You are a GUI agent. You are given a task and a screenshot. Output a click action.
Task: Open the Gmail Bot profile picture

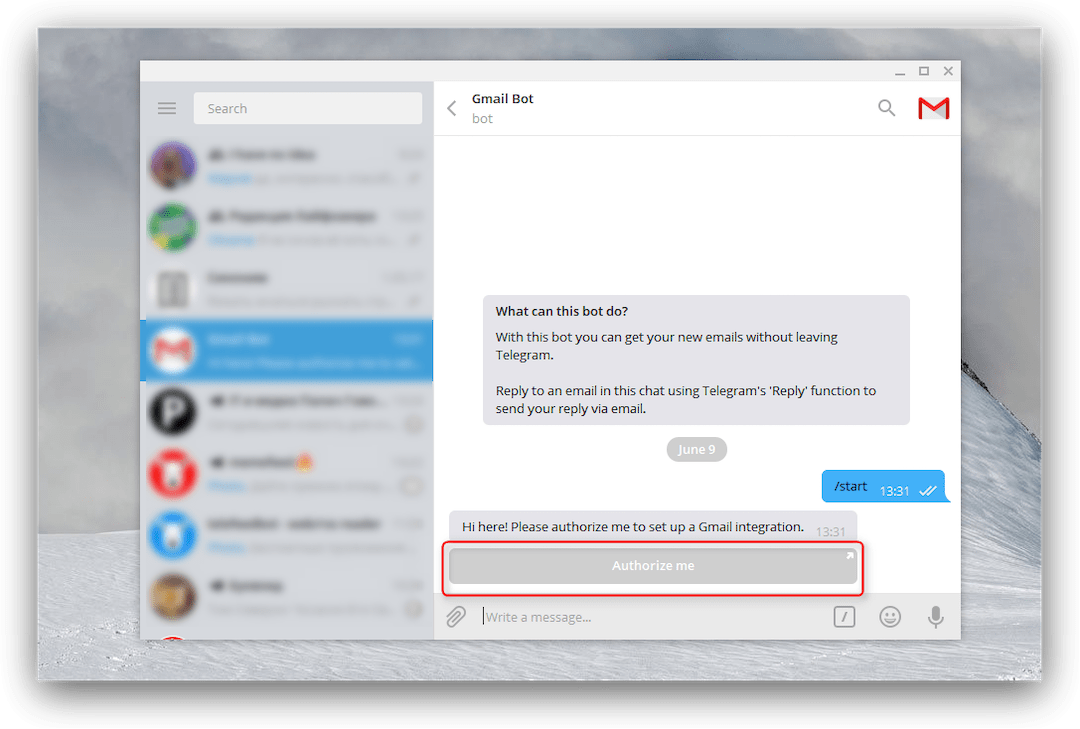(x=933, y=108)
